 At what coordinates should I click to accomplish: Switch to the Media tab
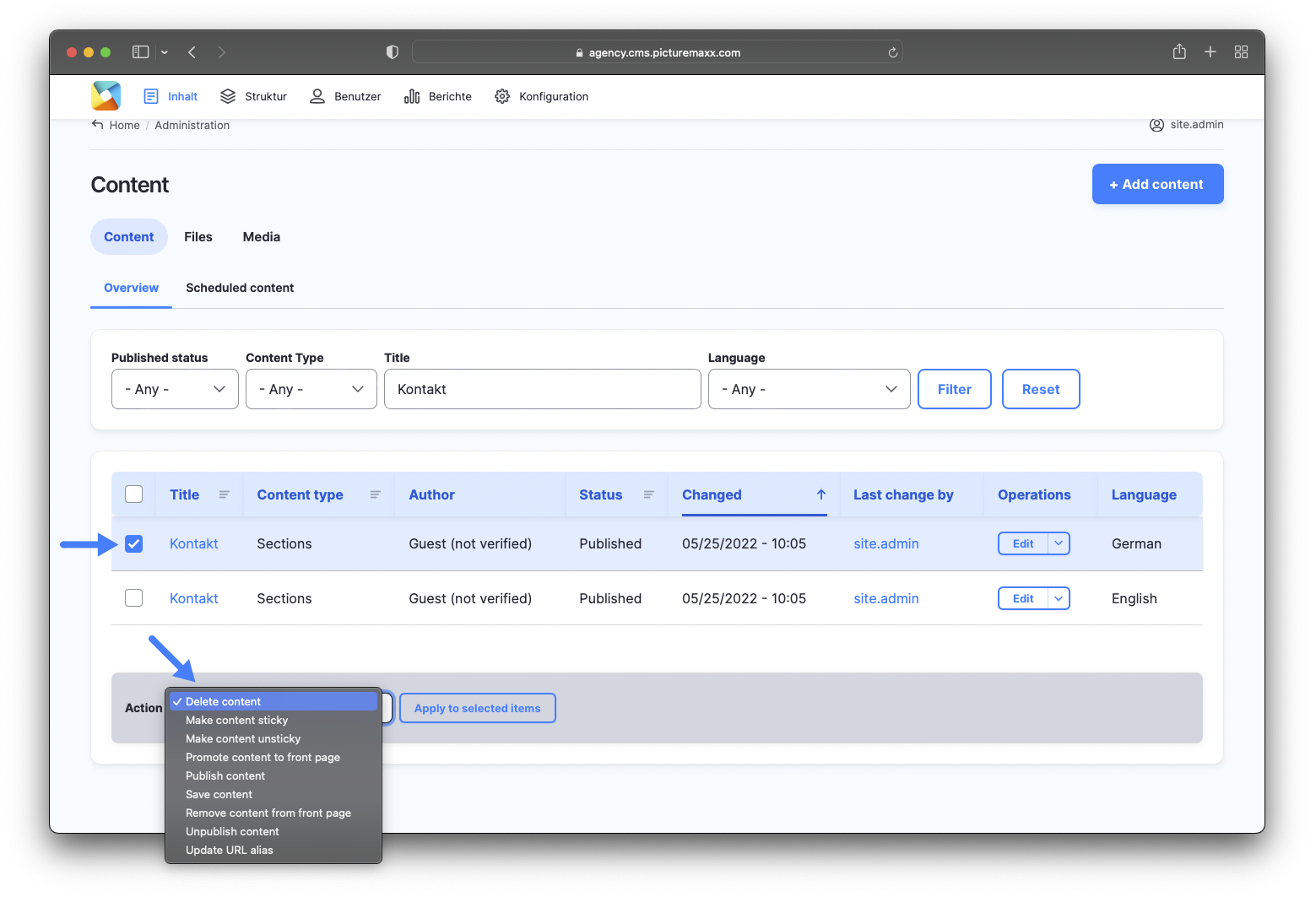(x=262, y=237)
